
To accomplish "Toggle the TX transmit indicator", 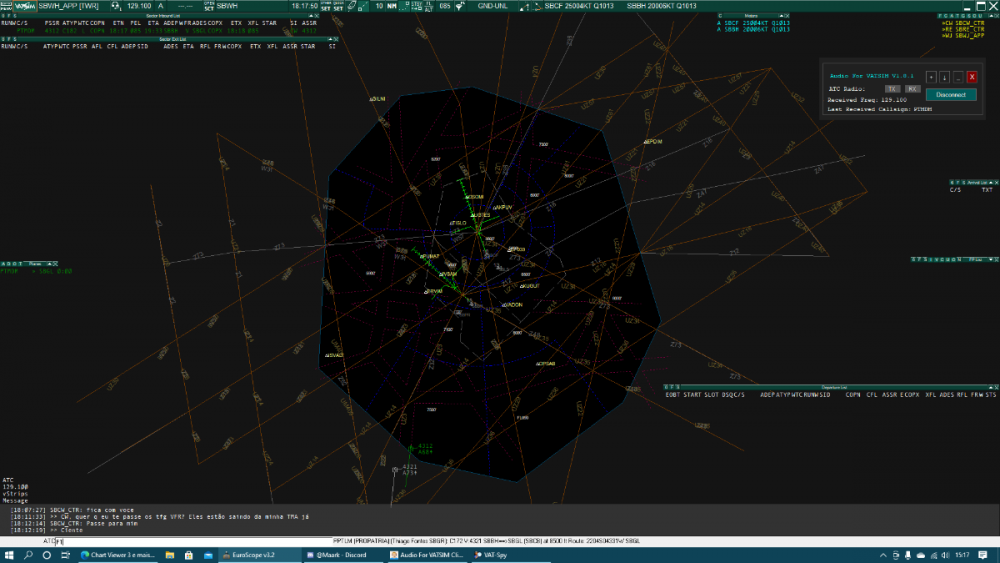I will 893,89.
